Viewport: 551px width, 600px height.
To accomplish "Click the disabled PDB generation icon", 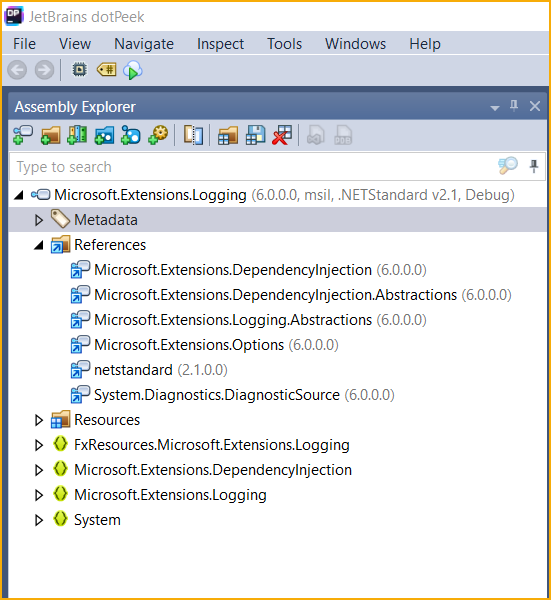I will click(x=343, y=135).
